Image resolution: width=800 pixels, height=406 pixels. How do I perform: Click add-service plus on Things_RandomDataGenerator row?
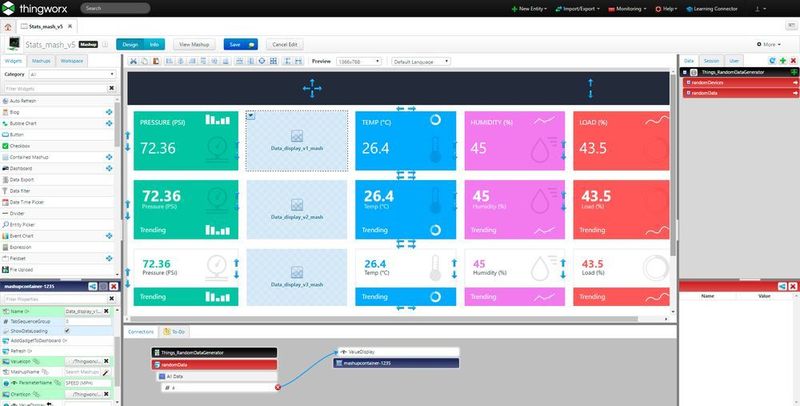pos(794,72)
